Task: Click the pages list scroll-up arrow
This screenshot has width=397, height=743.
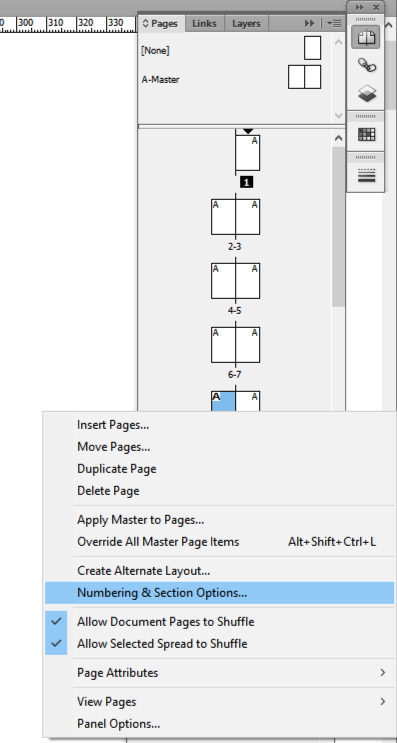Action: click(x=338, y=138)
